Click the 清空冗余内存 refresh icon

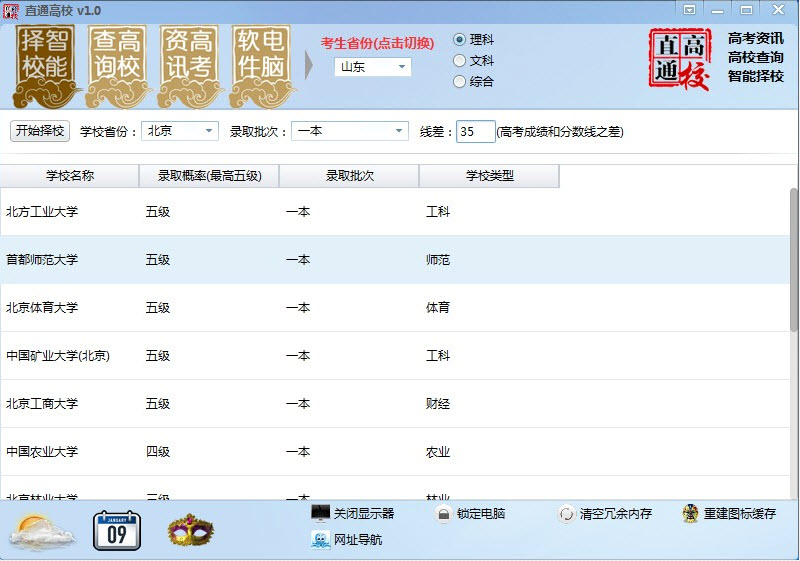tap(566, 514)
